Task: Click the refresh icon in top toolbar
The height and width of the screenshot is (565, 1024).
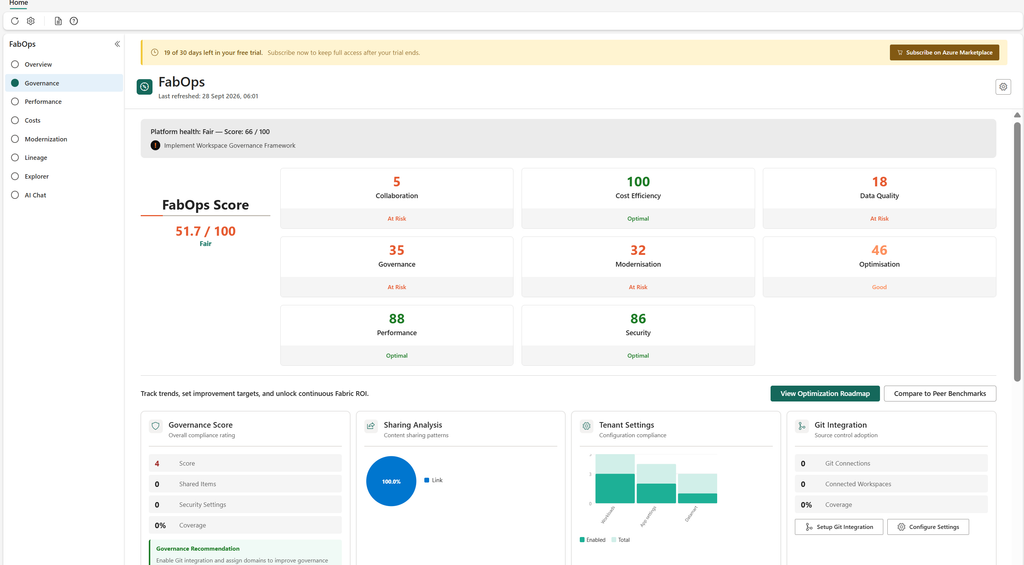Action: (14, 21)
